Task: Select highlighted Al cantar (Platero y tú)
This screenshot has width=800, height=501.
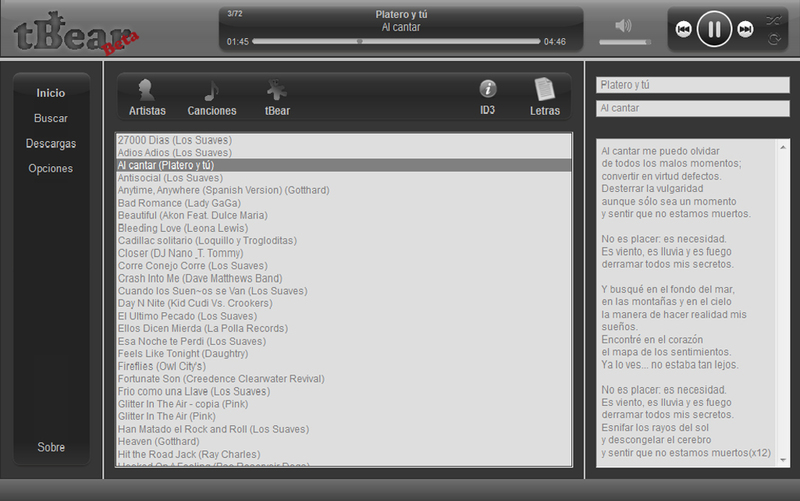Action: point(344,165)
